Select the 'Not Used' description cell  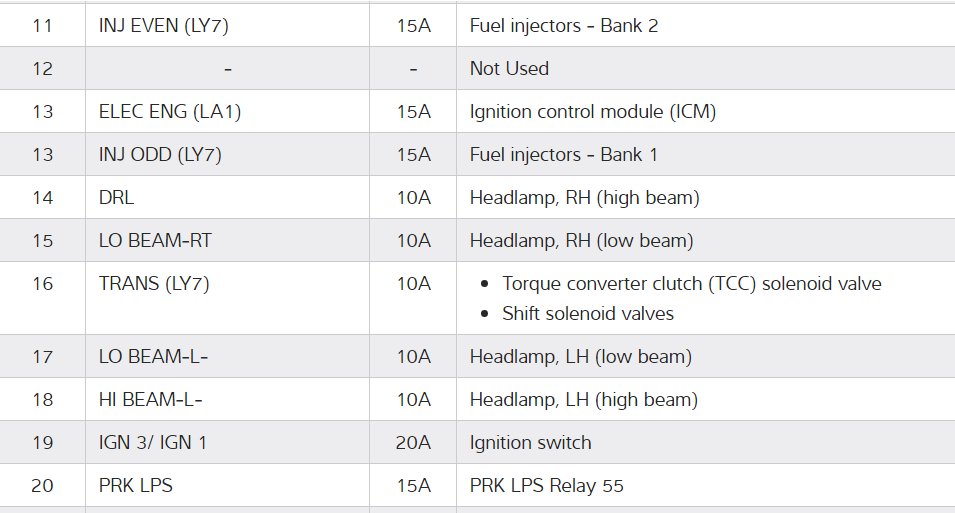509,69
